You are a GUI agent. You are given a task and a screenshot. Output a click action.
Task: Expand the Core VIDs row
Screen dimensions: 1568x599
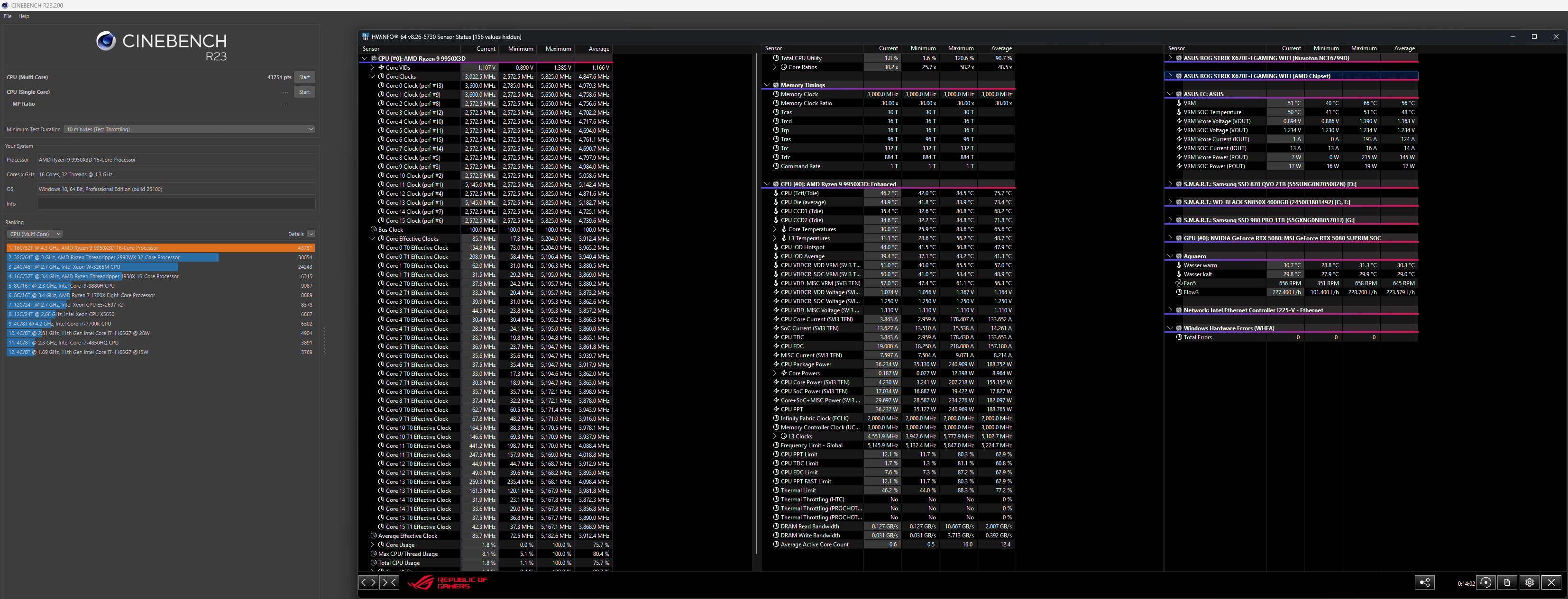click(x=373, y=67)
